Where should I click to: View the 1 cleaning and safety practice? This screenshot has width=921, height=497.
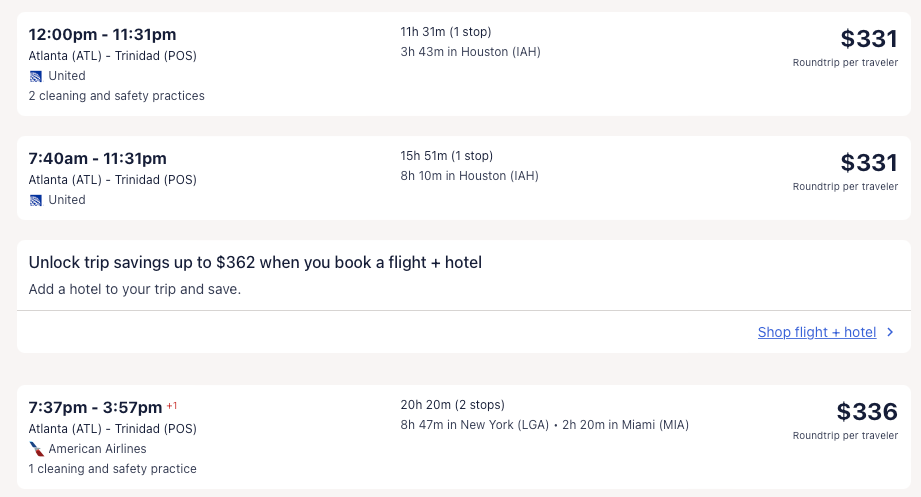(x=112, y=469)
